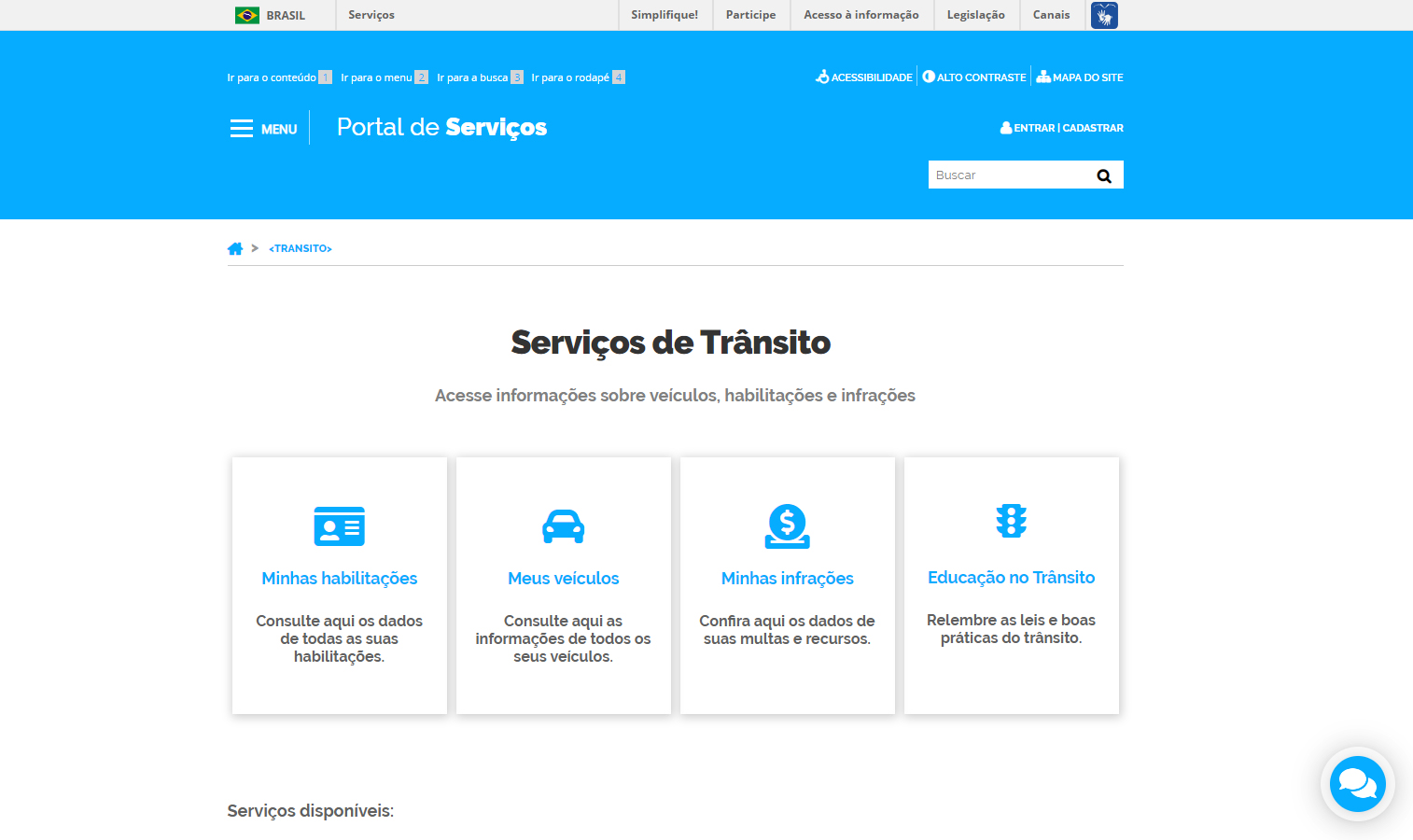
Task: Open MAPA DO SITE link
Action: [x=1080, y=77]
